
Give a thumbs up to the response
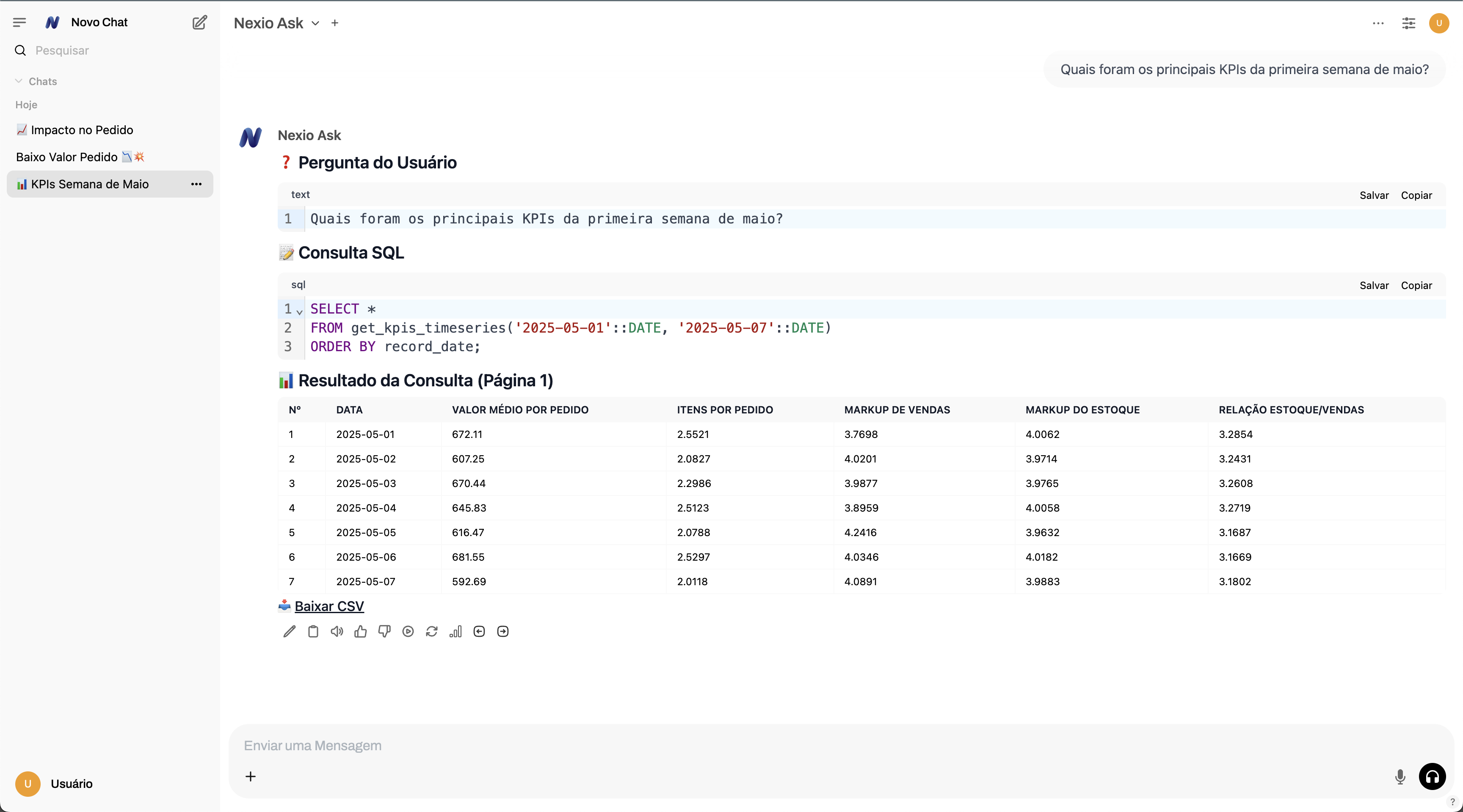[361, 631]
